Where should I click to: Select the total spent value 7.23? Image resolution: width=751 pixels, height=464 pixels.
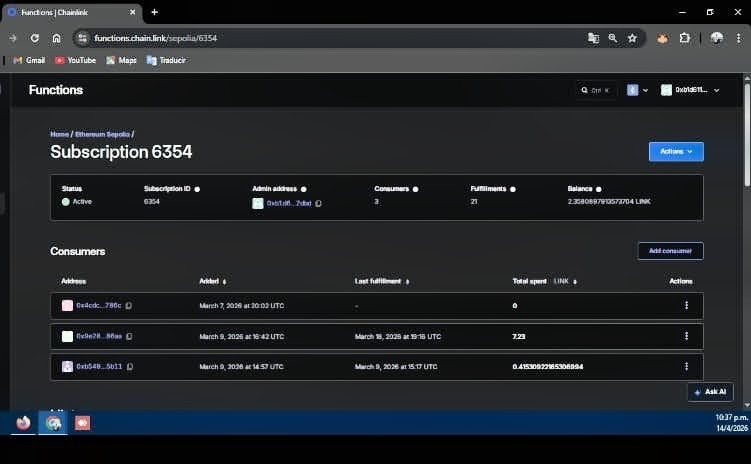point(519,337)
